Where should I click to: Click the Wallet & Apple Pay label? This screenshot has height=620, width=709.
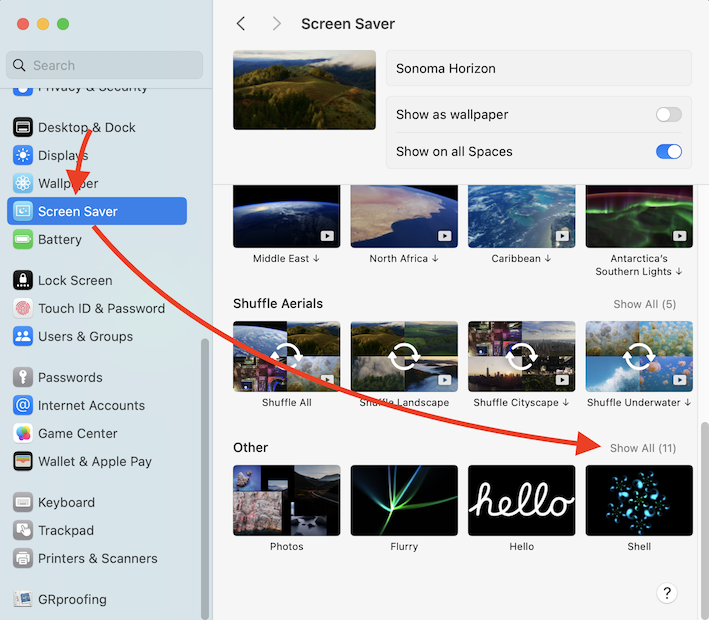[x=95, y=461]
